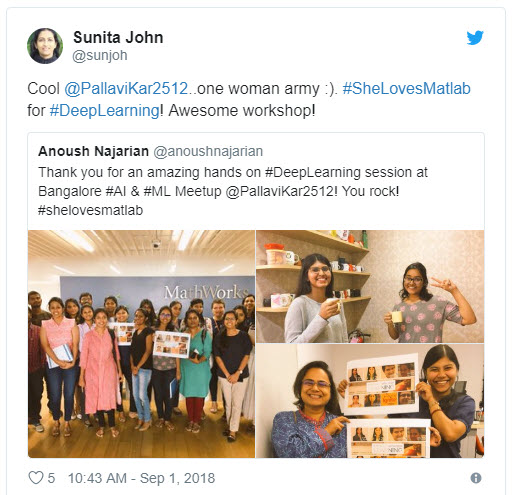Click the Twitter bird logo icon
Screen dimensions: 512x495
pyautogui.click(x=475, y=38)
